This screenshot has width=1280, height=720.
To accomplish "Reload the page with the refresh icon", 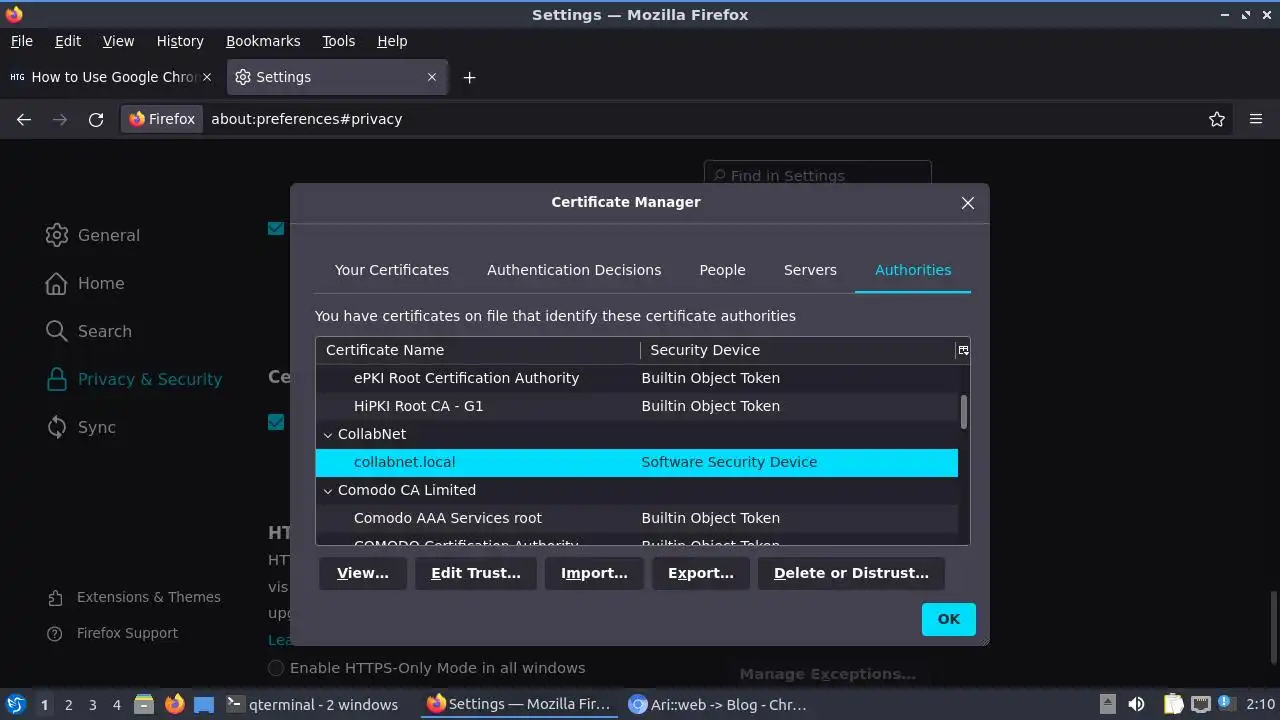I will click(96, 119).
